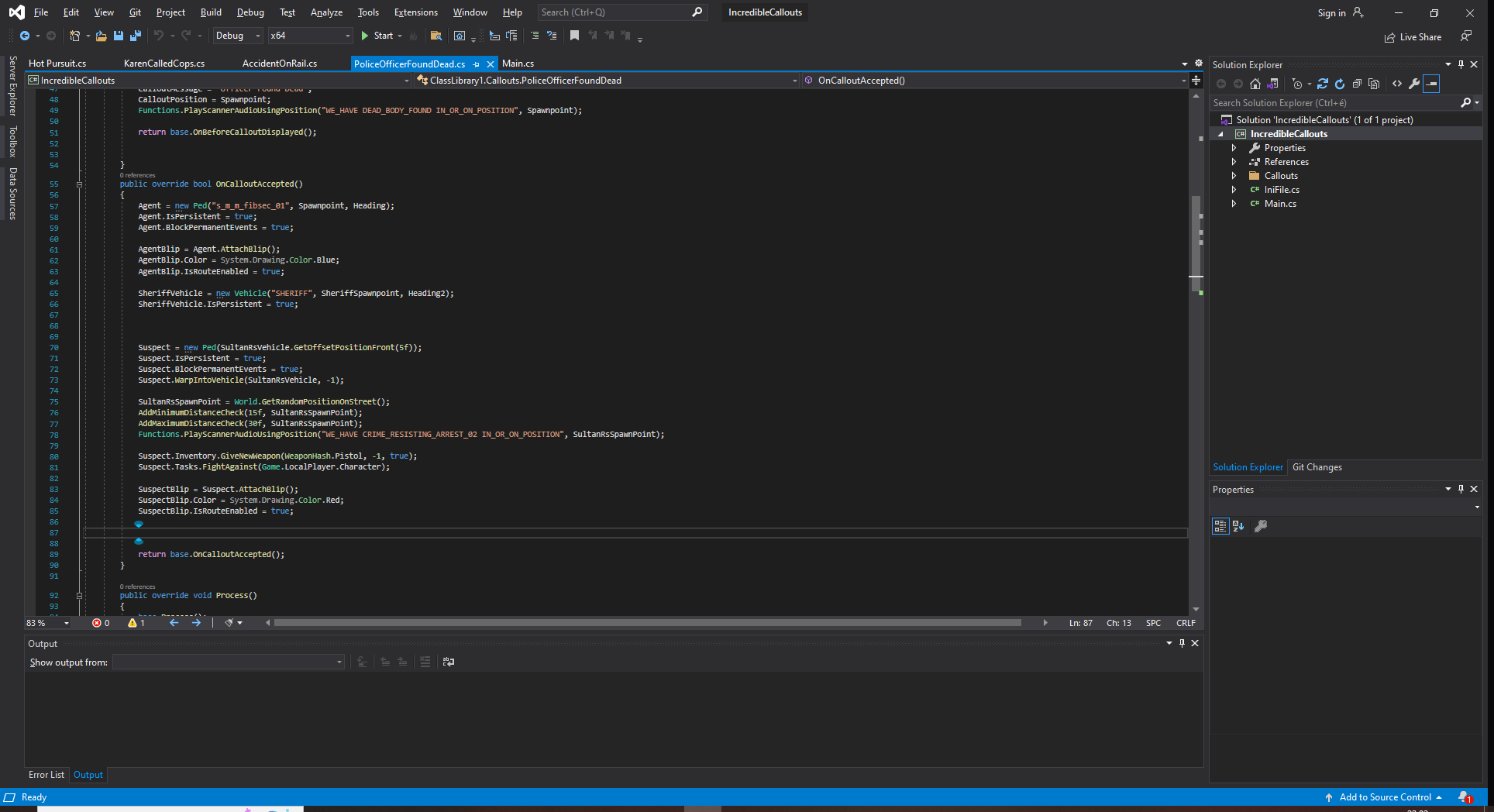Click the Search Solution Explorer field

point(1333,103)
